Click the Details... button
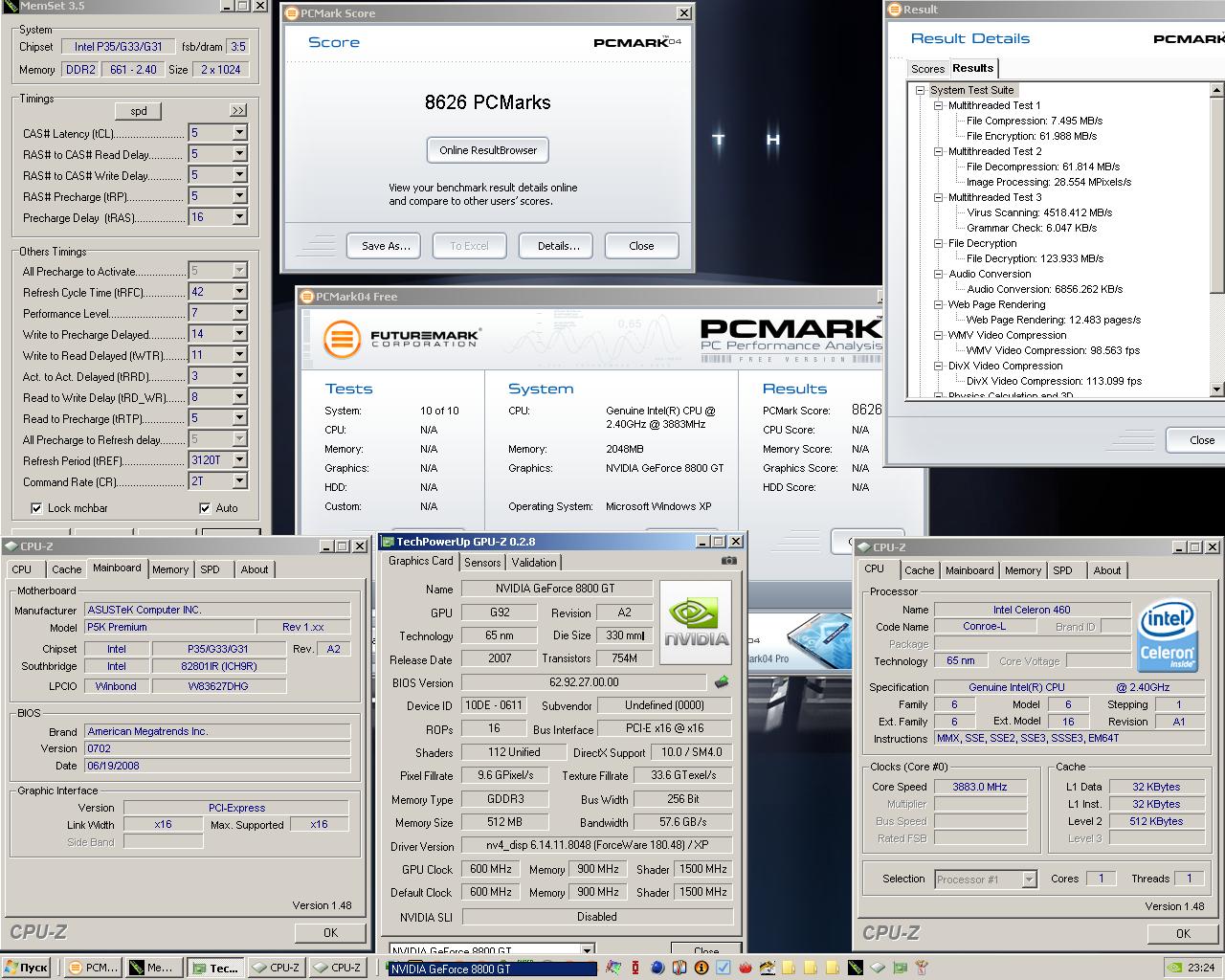This screenshot has height=980, width=1225. point(558,246)
